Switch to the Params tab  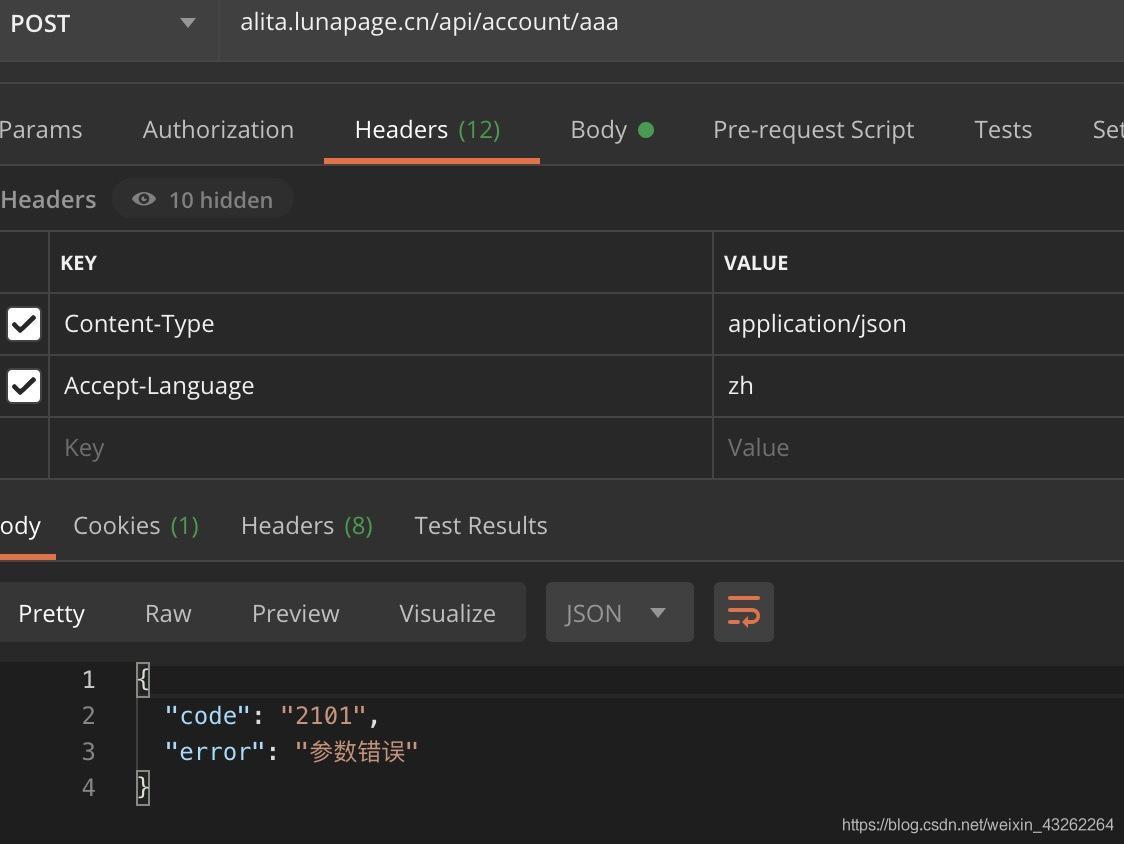40,130
